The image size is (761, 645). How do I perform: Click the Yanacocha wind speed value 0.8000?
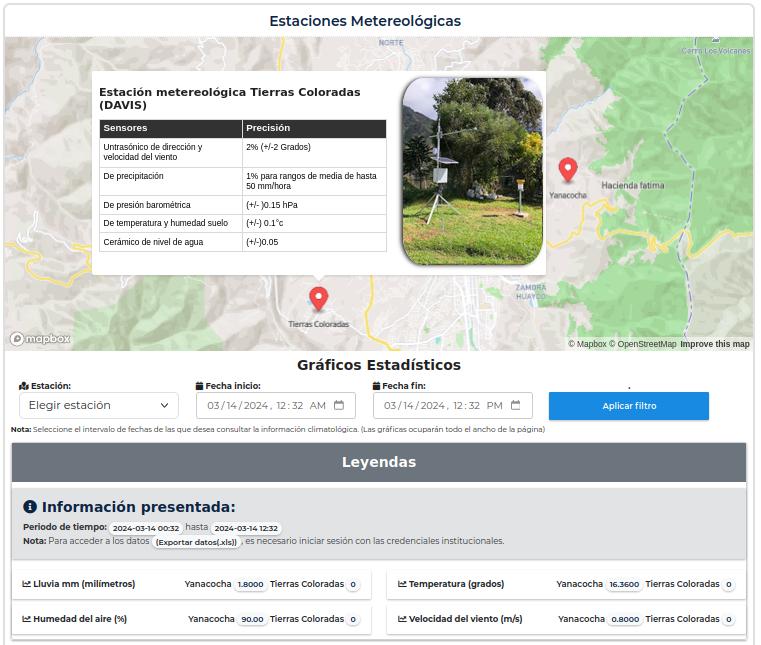625,619
